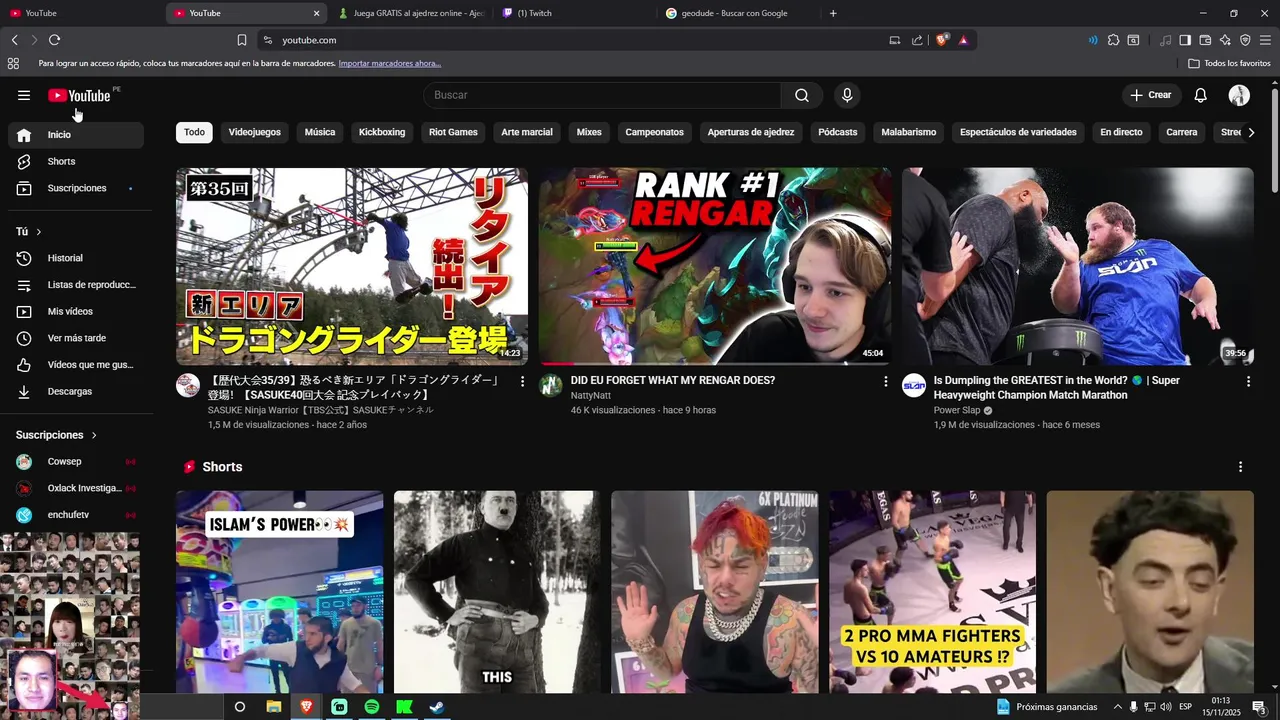Bookmark this page icon in address bar
The image size is (1280, 720).
pyautogui.click(x=241, y=40)
